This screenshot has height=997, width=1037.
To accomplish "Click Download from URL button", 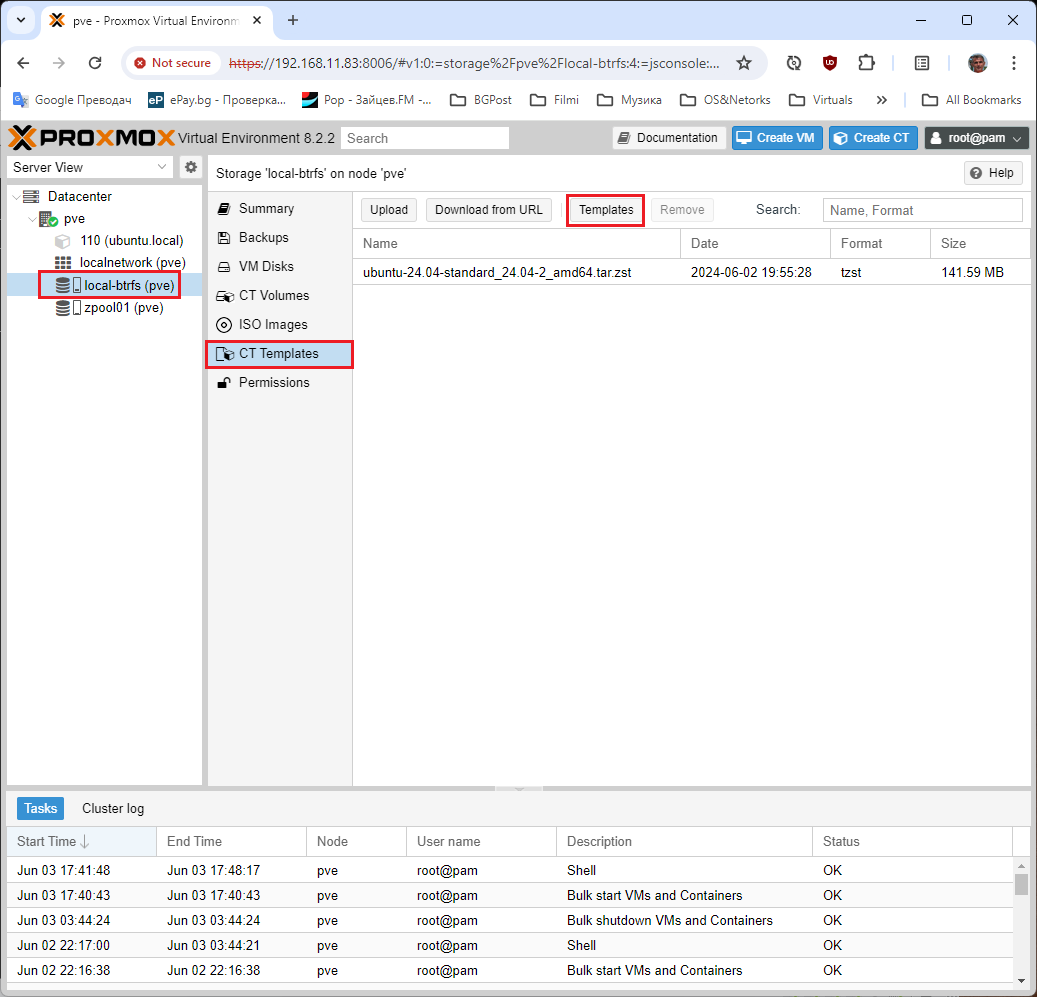I will pos(489,210).
